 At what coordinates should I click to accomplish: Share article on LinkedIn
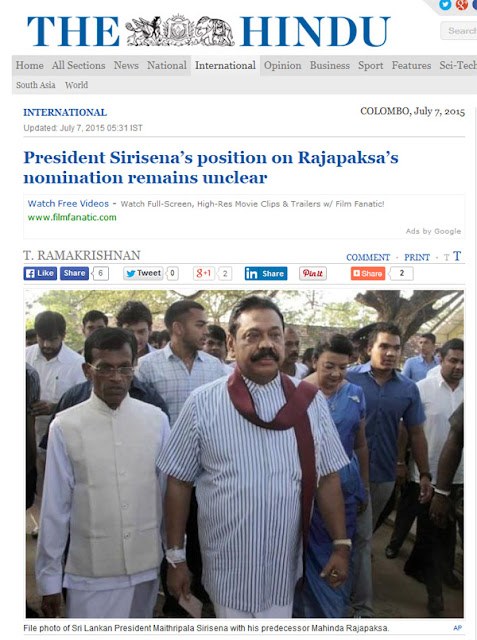[266, 273]
